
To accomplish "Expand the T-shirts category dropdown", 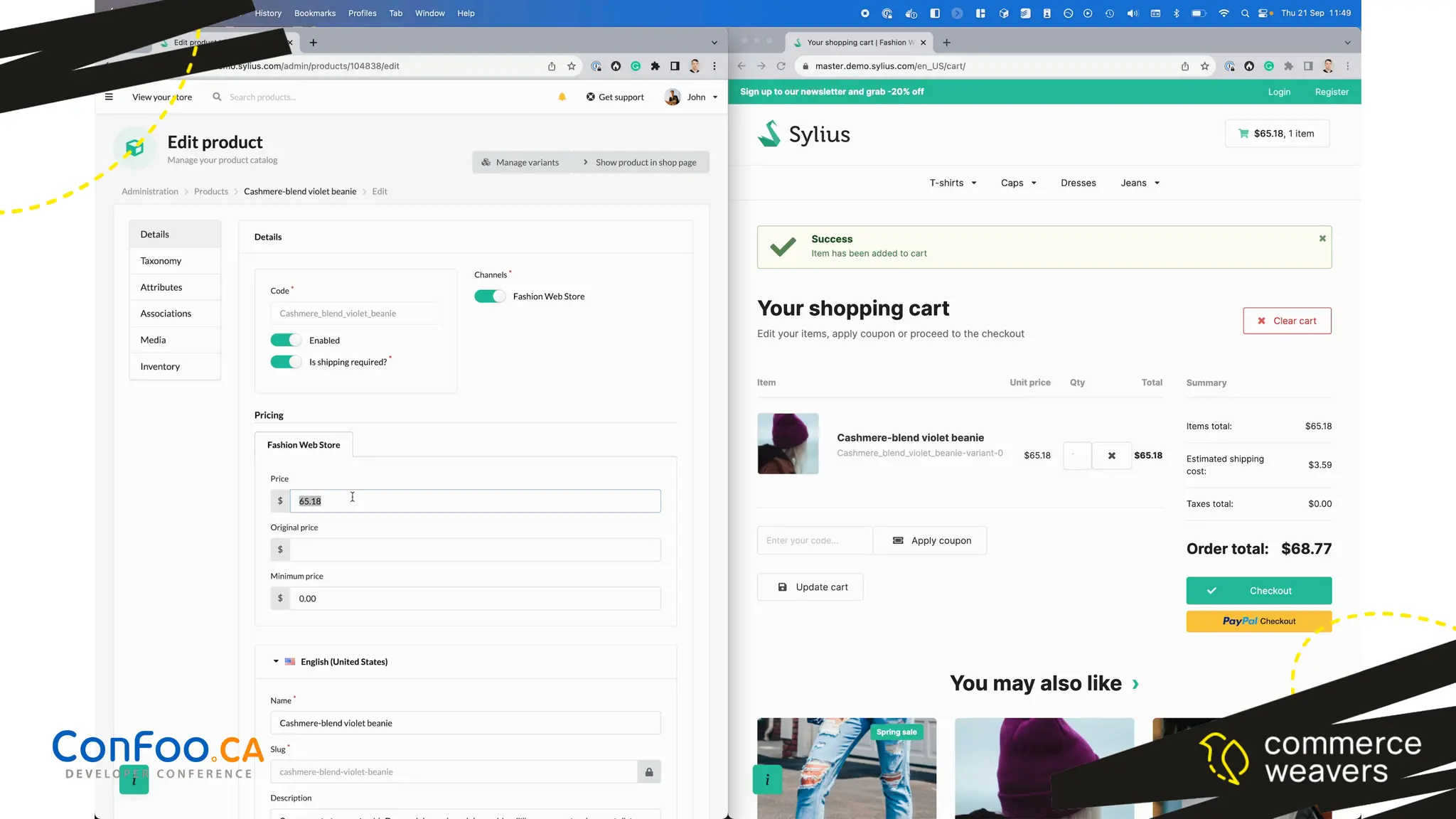I will click(x=953, y=183).
